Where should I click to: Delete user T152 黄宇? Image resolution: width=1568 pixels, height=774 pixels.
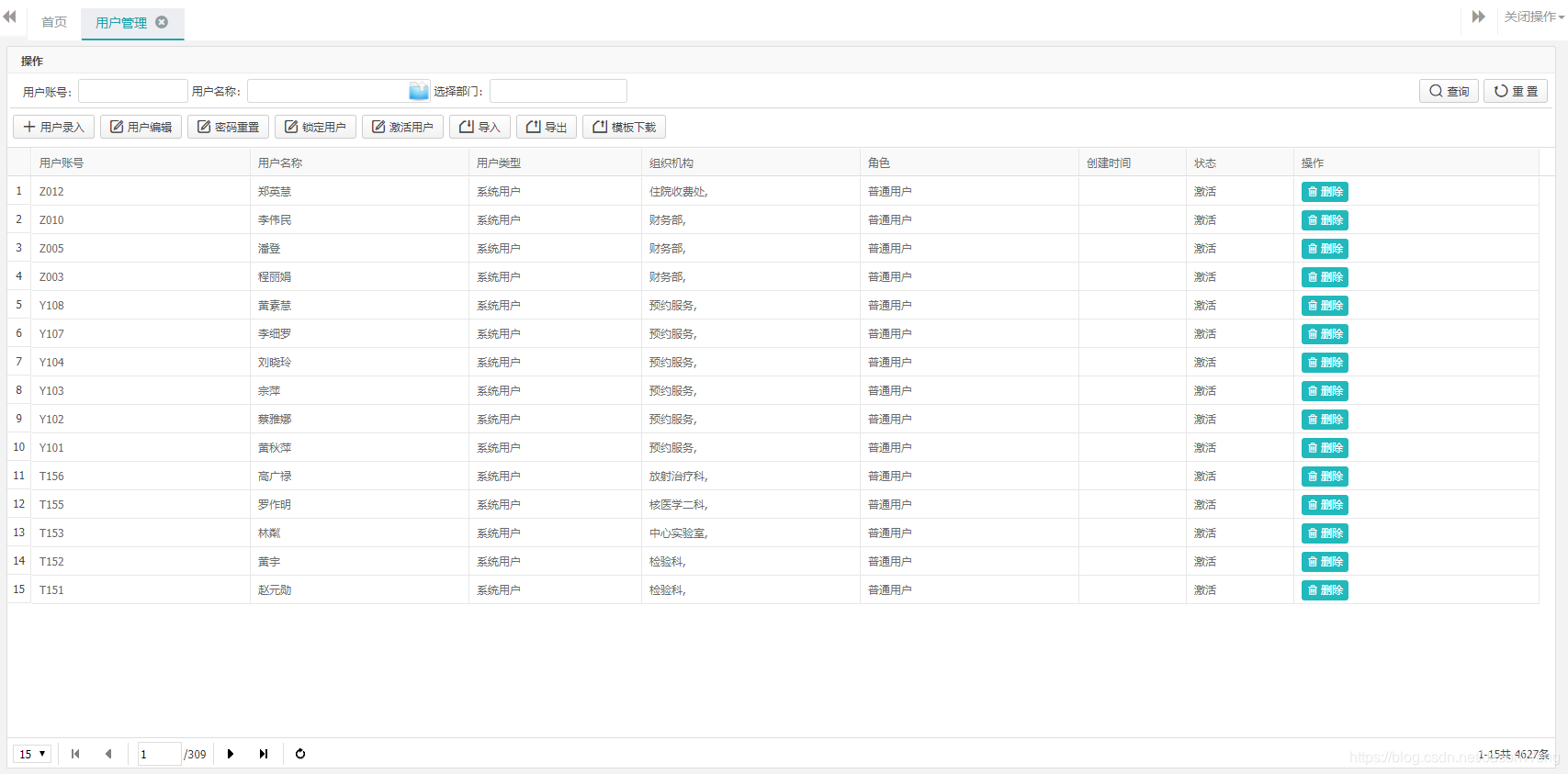1325,562
